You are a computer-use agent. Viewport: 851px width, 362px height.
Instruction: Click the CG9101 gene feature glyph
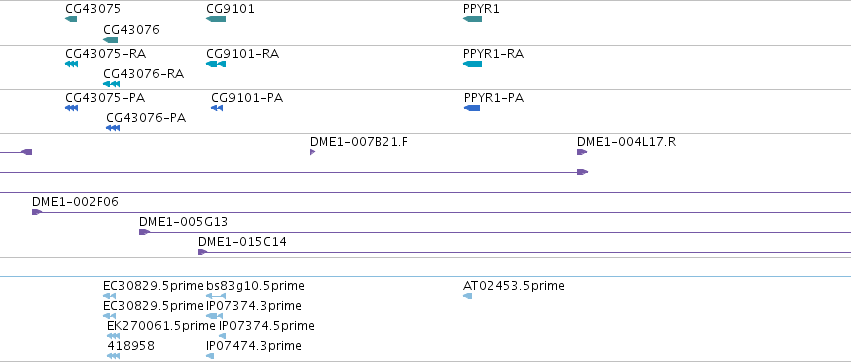click(x=216, y=20)
